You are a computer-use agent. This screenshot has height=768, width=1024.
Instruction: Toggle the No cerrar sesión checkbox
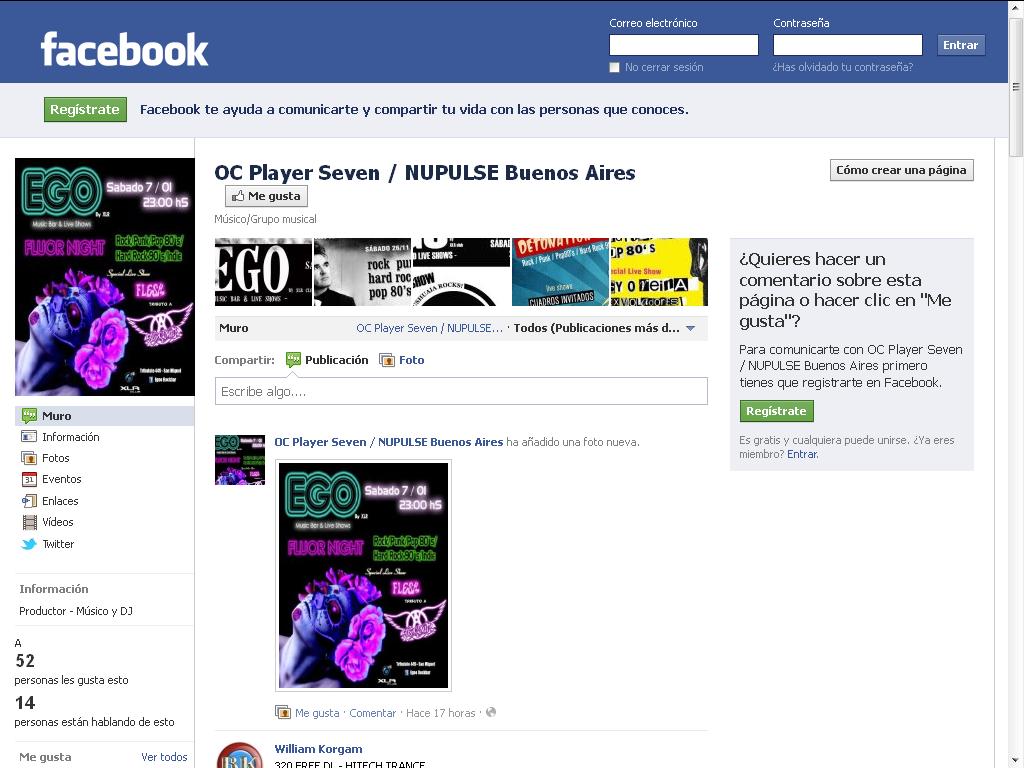(x=614, y=67)
